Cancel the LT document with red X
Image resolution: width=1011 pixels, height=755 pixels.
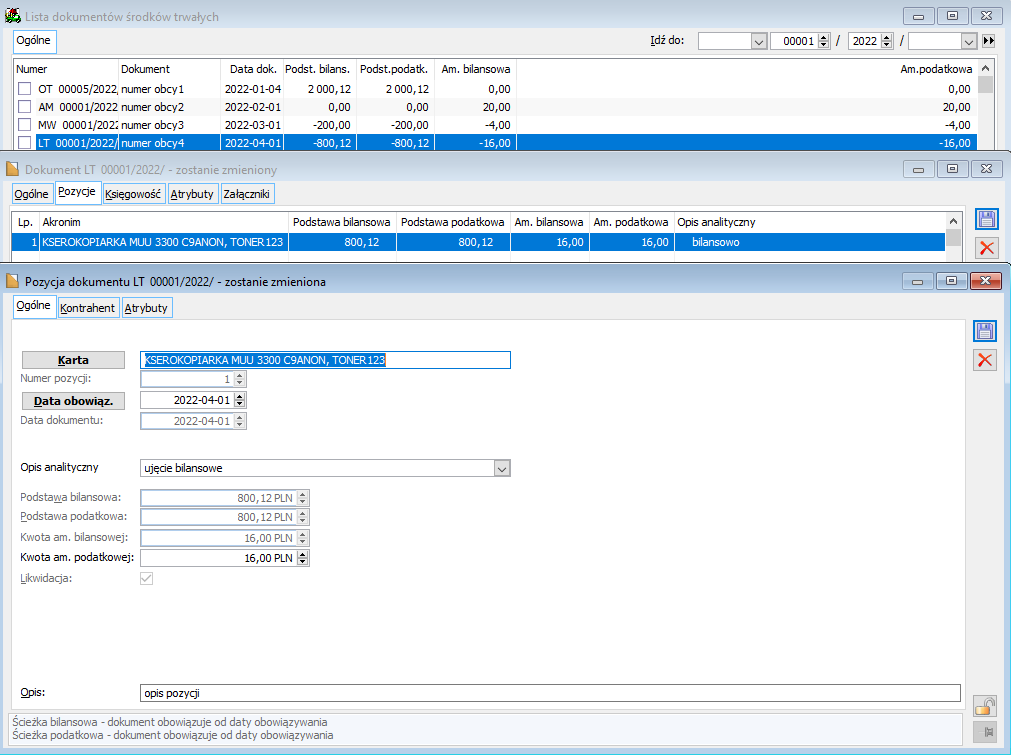(986, 248)
